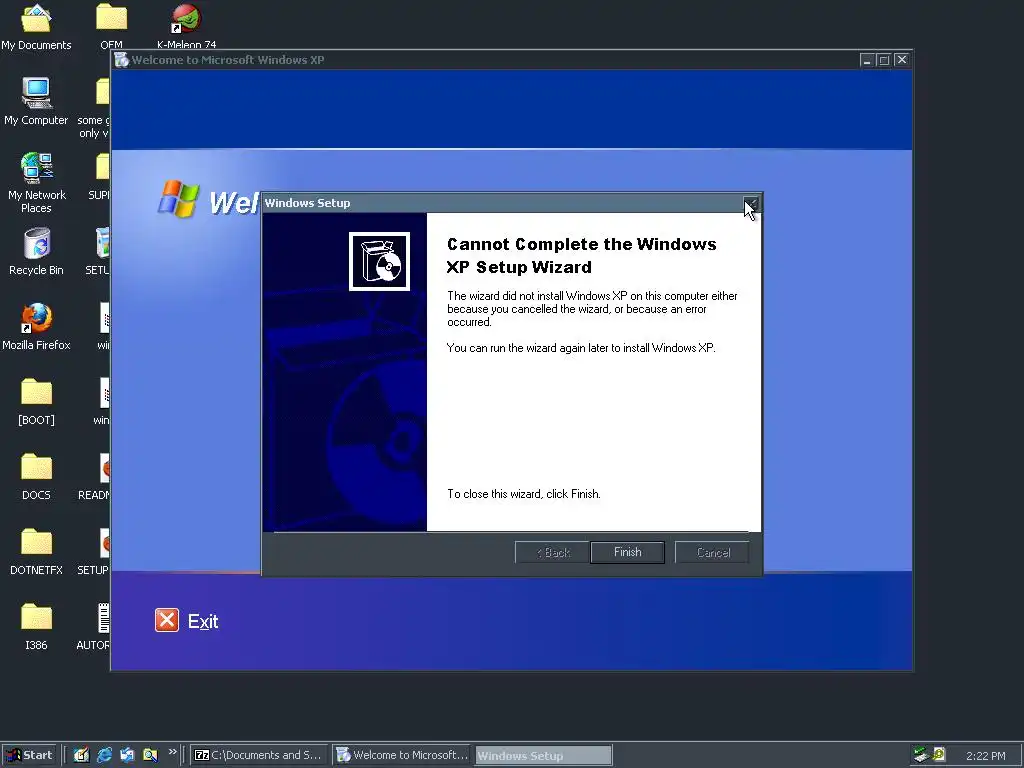1024x768 pixels.
Task: Click the taskbar clock showing 2:22 PM
Action: coord(985,756)
